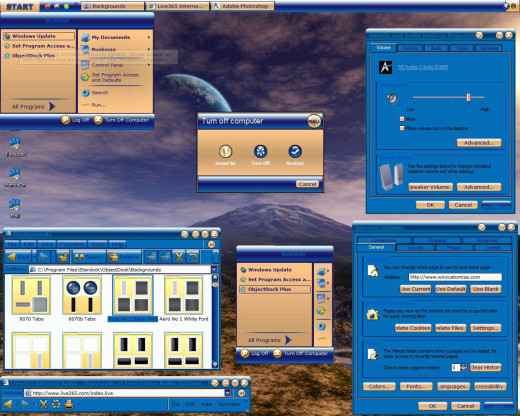
Task: Choose the Stand By icon in Turn off computer
Action: point(226,151)
